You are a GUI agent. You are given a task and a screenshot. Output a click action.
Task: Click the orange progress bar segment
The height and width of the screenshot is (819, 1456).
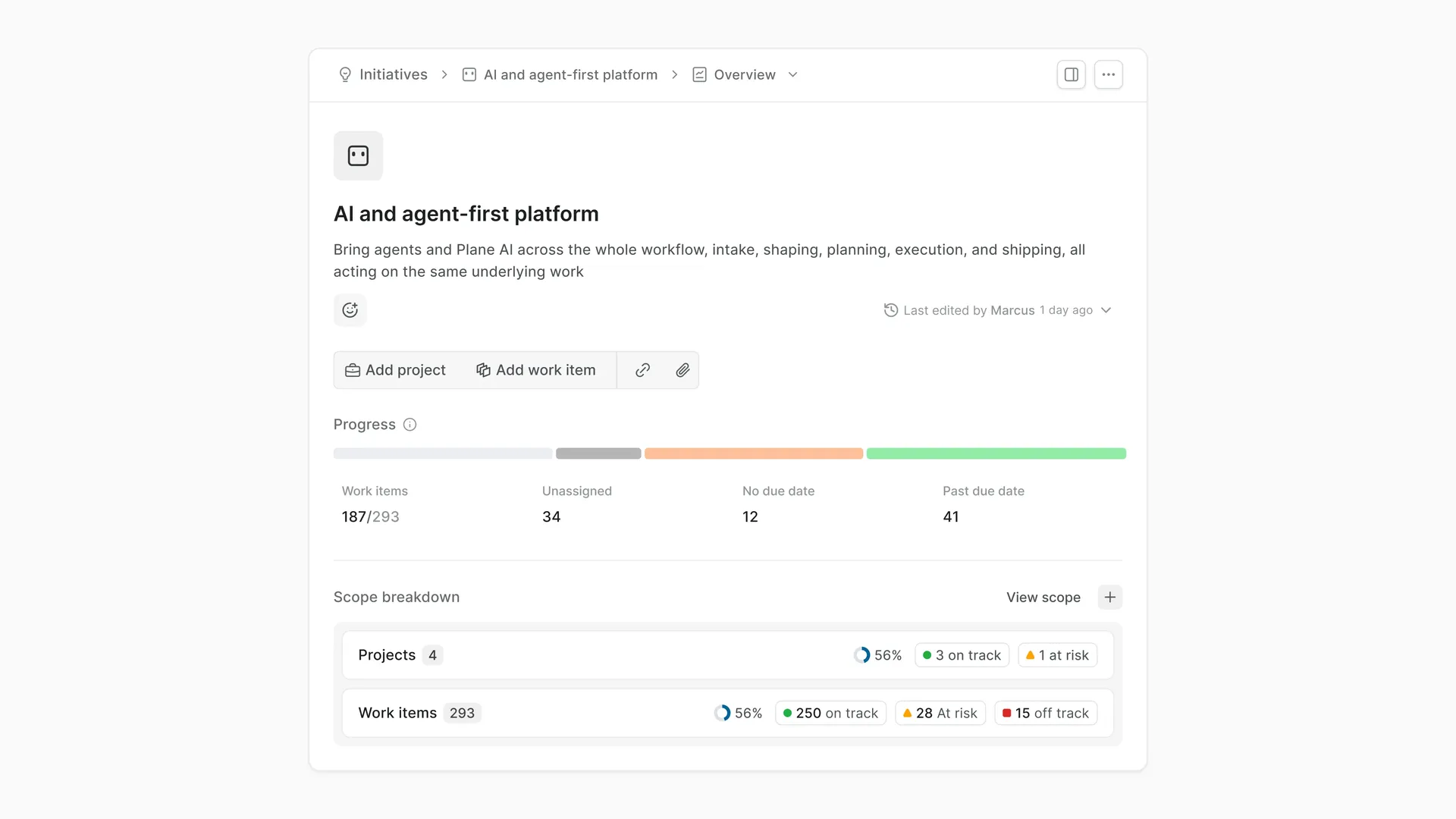tap(754, 453)
